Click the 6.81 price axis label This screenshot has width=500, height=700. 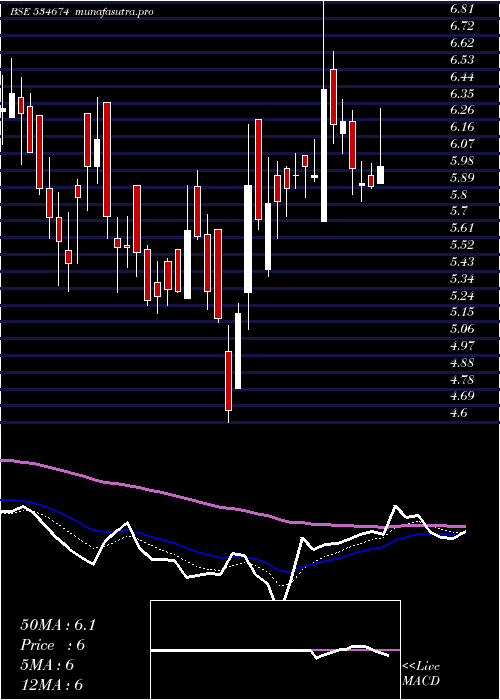(462, 9)
